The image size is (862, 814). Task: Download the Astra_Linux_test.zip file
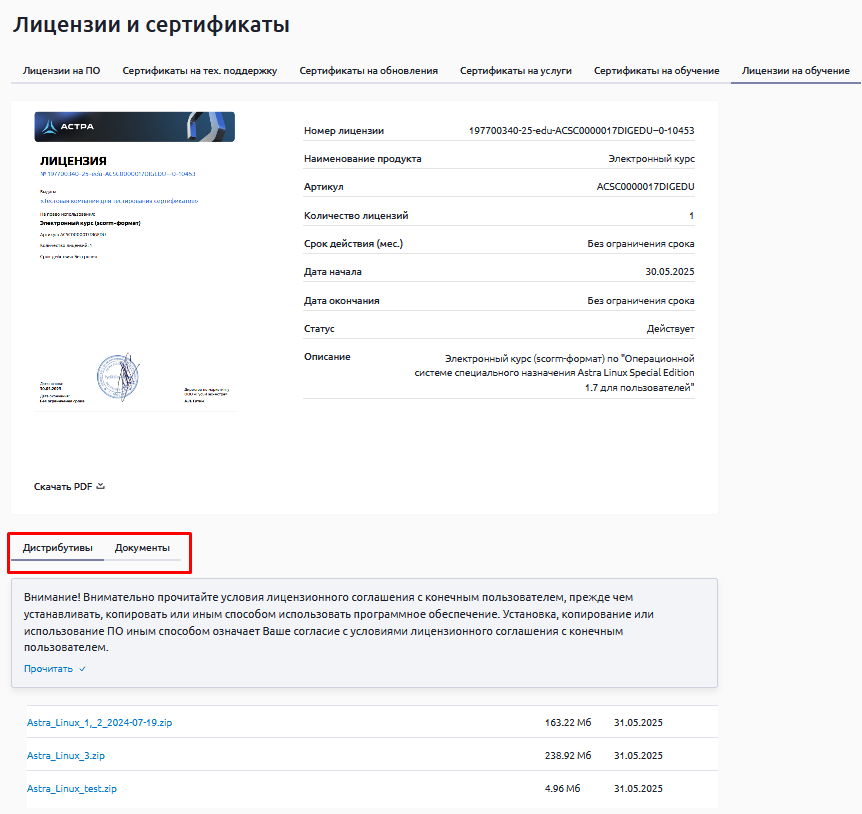pos(72,789)
